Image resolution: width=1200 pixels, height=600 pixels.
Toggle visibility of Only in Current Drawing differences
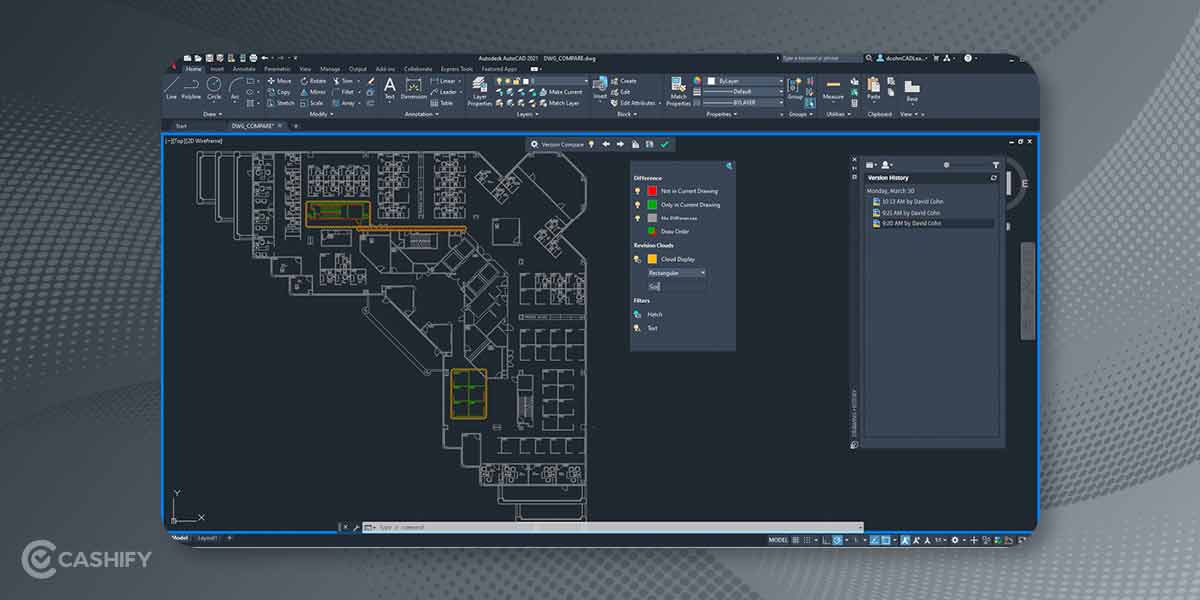637,204
